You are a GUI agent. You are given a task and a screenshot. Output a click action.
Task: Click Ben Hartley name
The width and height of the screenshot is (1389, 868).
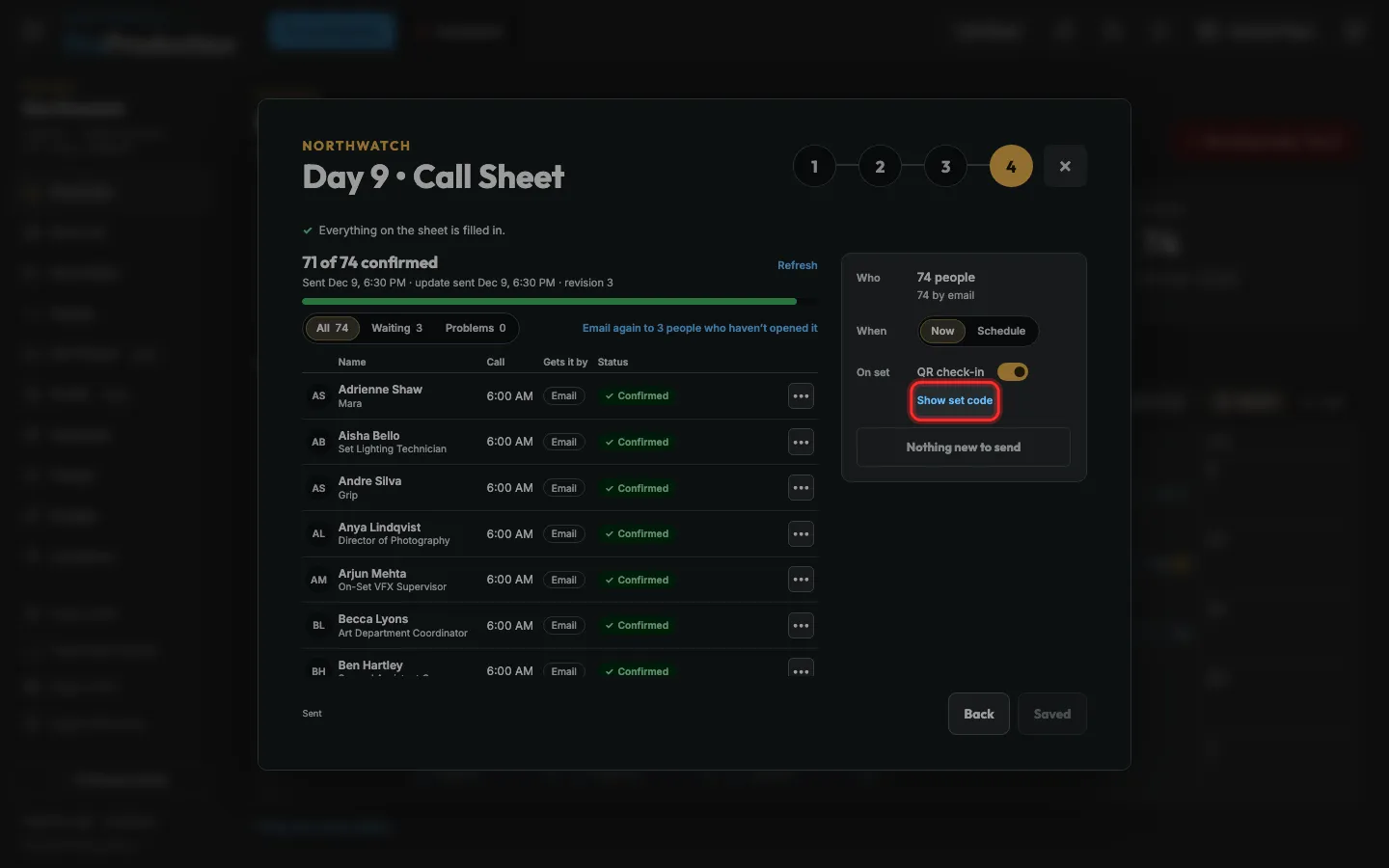coord(370,665)
